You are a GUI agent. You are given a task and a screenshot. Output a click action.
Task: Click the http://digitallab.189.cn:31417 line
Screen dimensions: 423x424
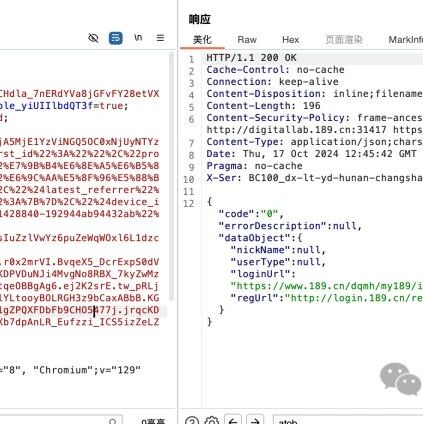pos(315,130)
